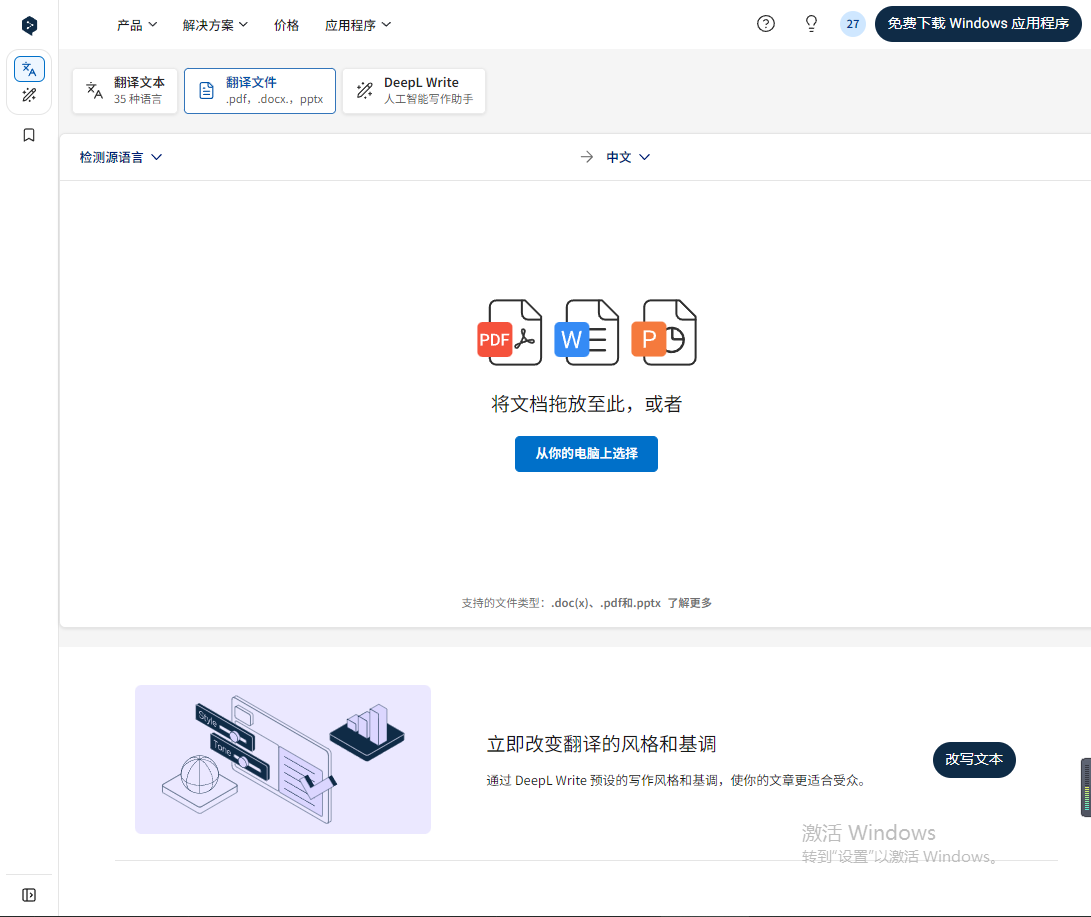Click the lightbulb tips icon
This screenshot has width=1091, height=917.
(x=811, y=24)
